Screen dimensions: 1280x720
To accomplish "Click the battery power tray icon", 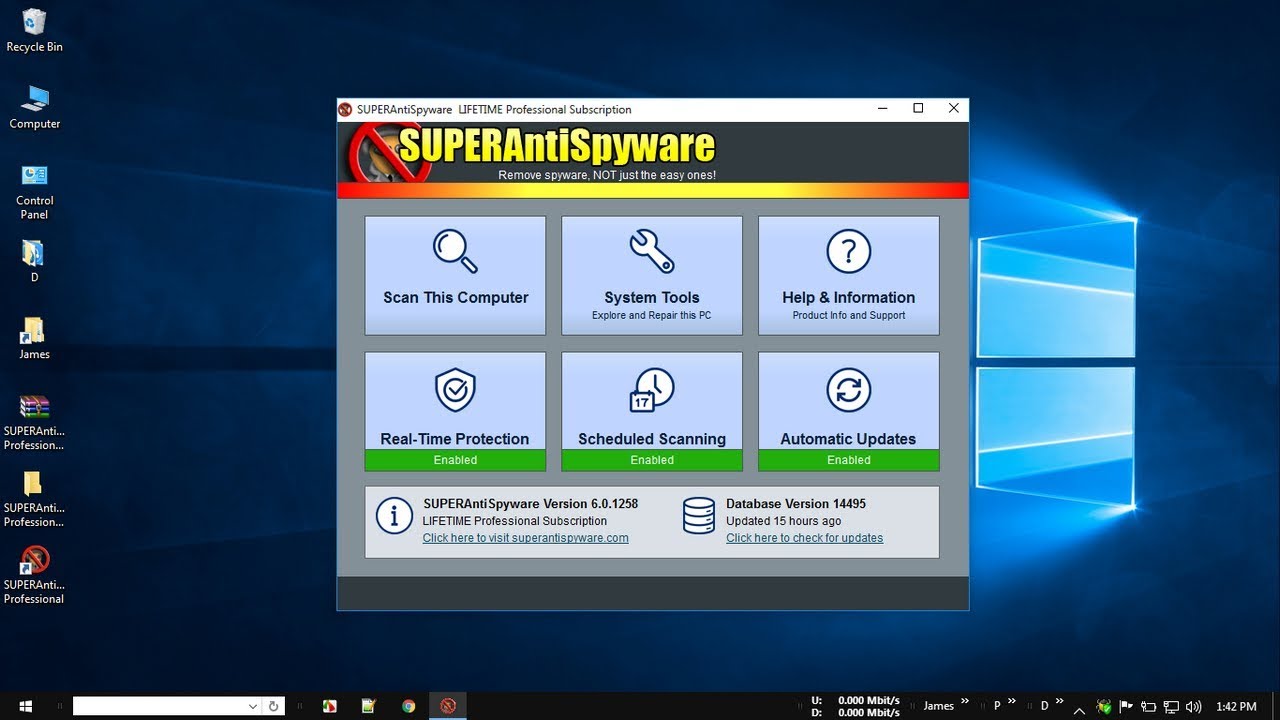I will tap(1148, 707).
